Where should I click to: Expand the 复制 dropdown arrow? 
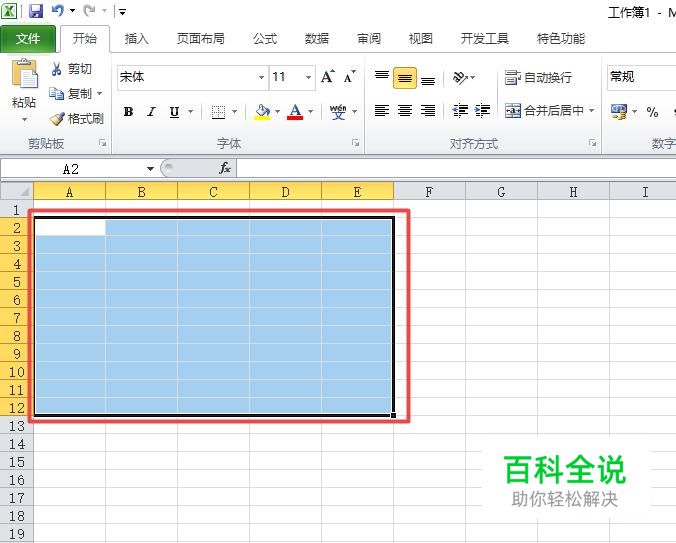coord(100,94)
